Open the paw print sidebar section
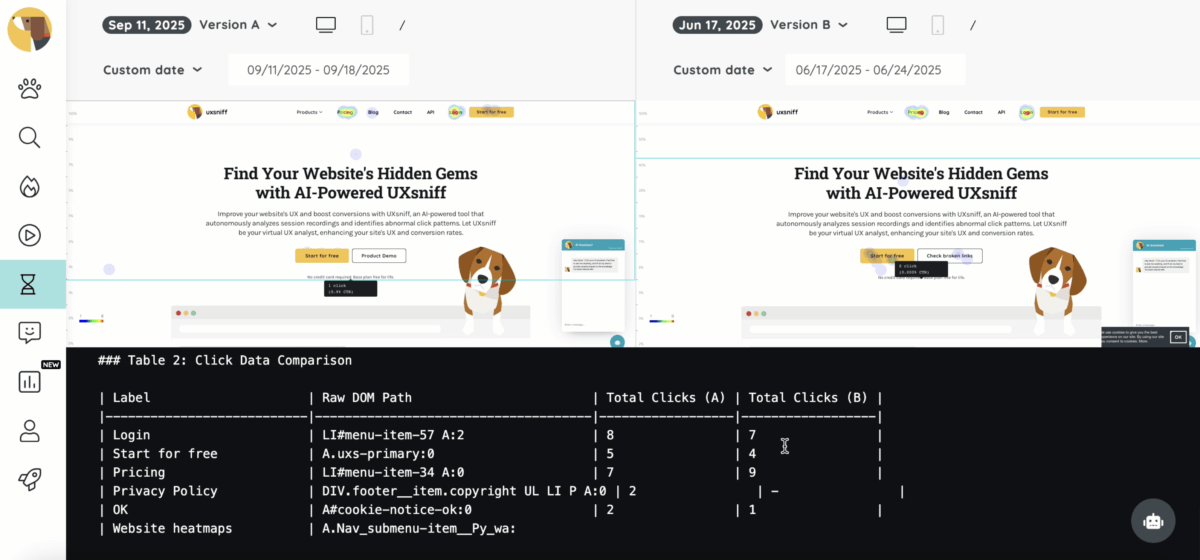Viewport: 1200px width, 560px height. 30,88
